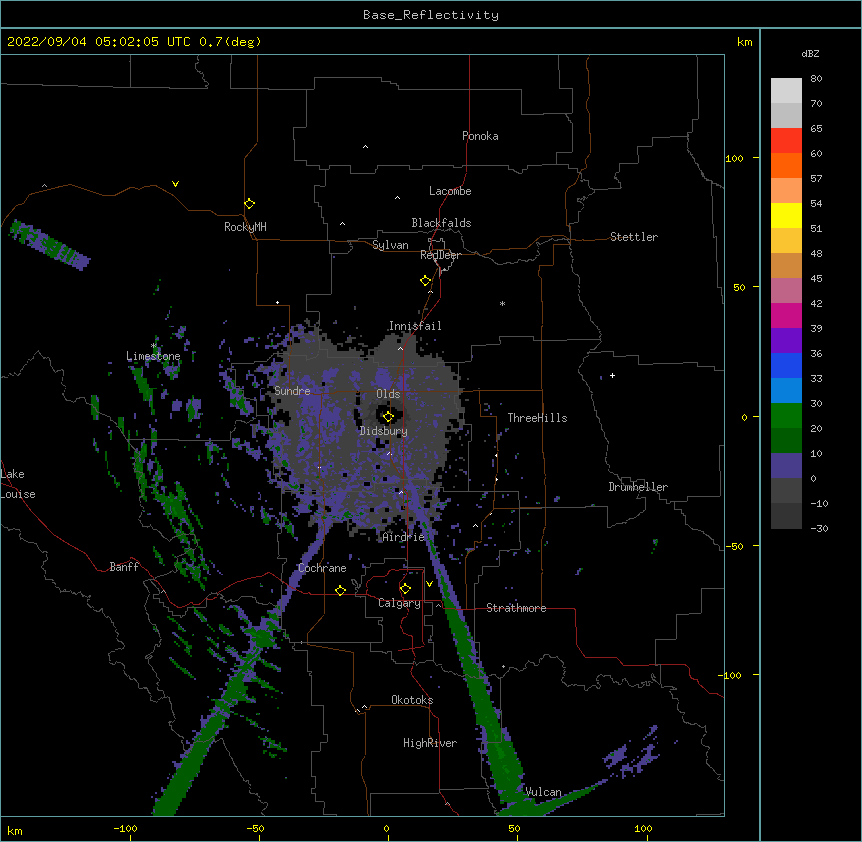Click the Cochrane label

click(x=322, y=568)
